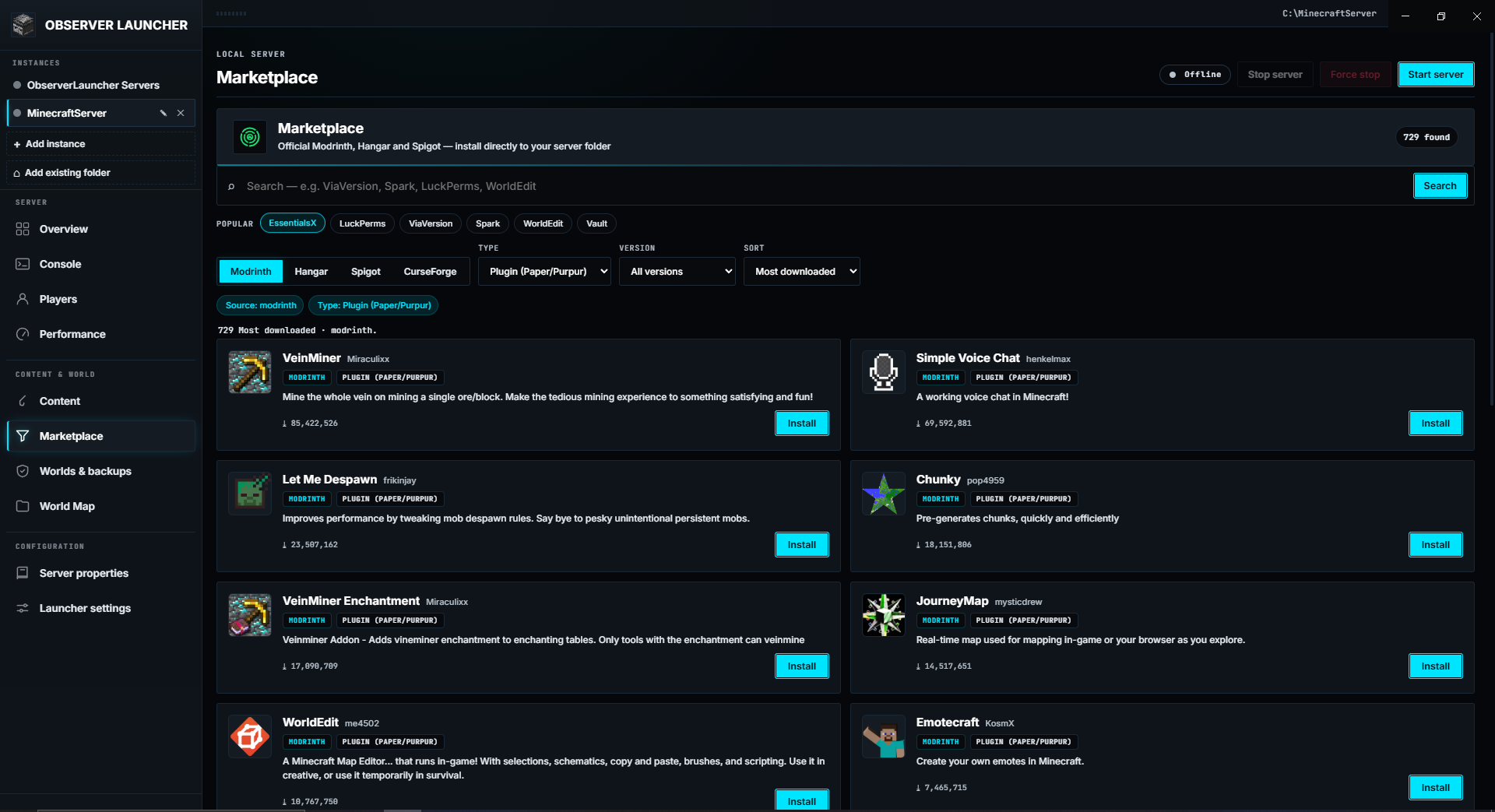Click the C:\MinecraftServer path in title bar
This screenshot has width=1495, height=812.
pyautogui.click(x=1329, y=13)
